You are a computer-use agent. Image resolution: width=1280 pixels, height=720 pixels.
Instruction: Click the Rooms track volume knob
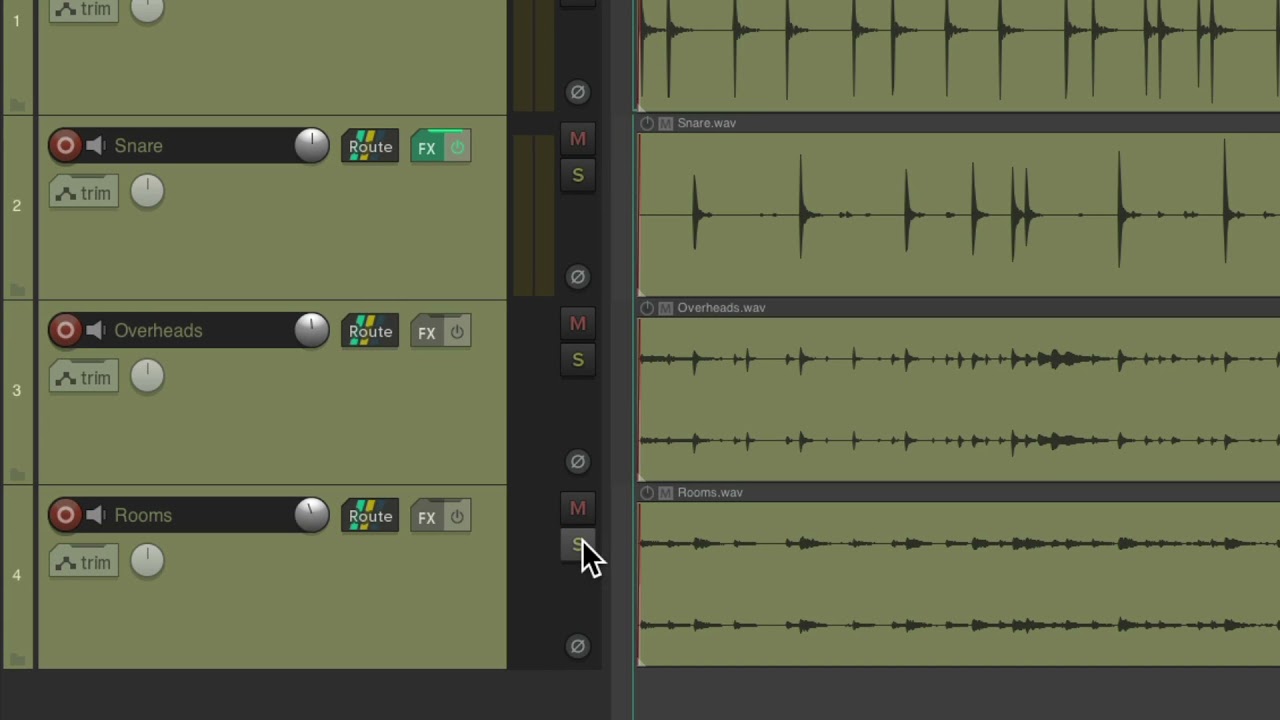tap(311, 516)
